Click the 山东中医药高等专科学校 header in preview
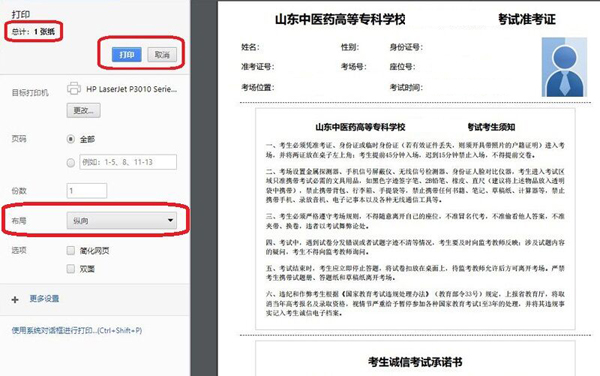Viewport: 600px width, 376px height. coord(340,19)
